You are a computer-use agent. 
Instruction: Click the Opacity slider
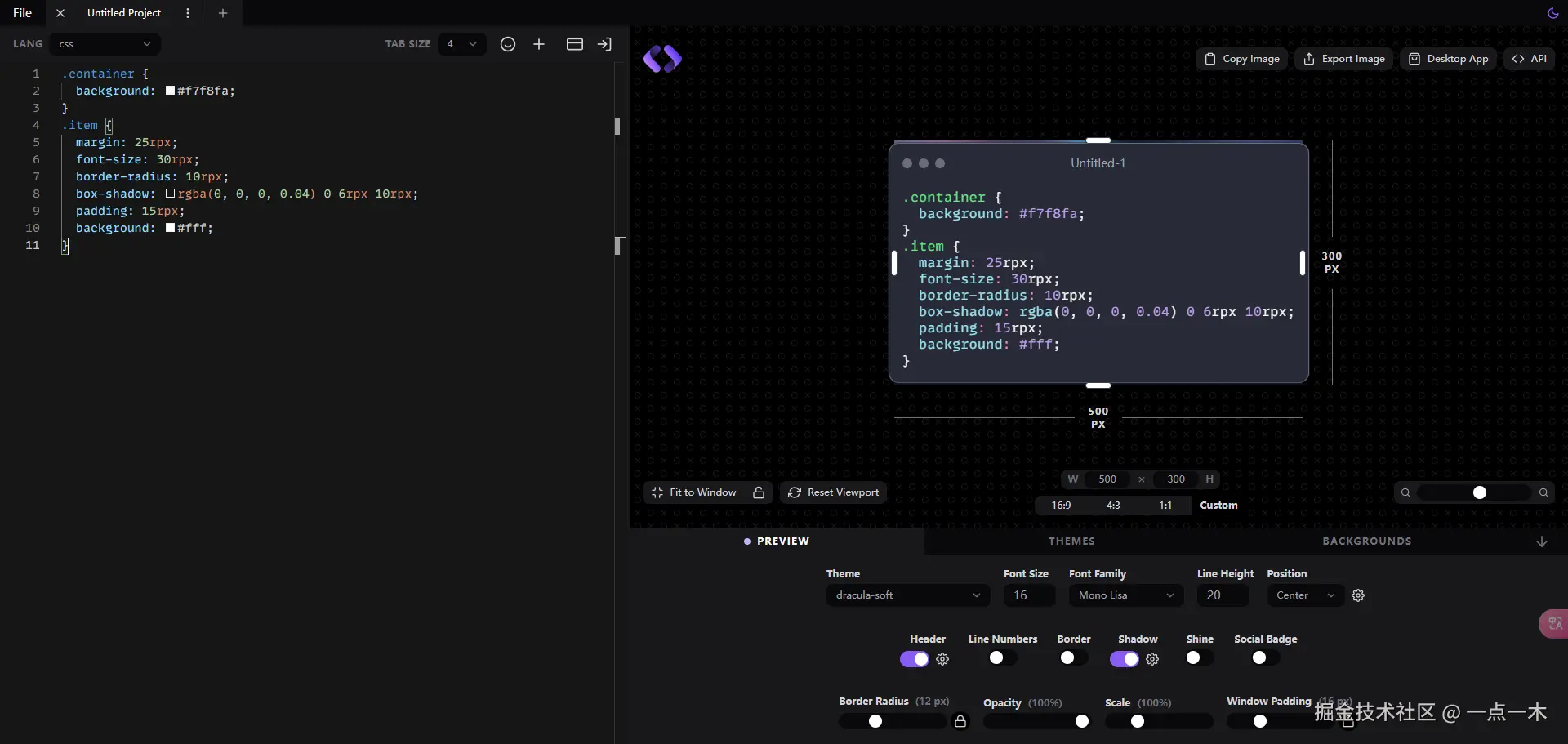(1037, 721)
